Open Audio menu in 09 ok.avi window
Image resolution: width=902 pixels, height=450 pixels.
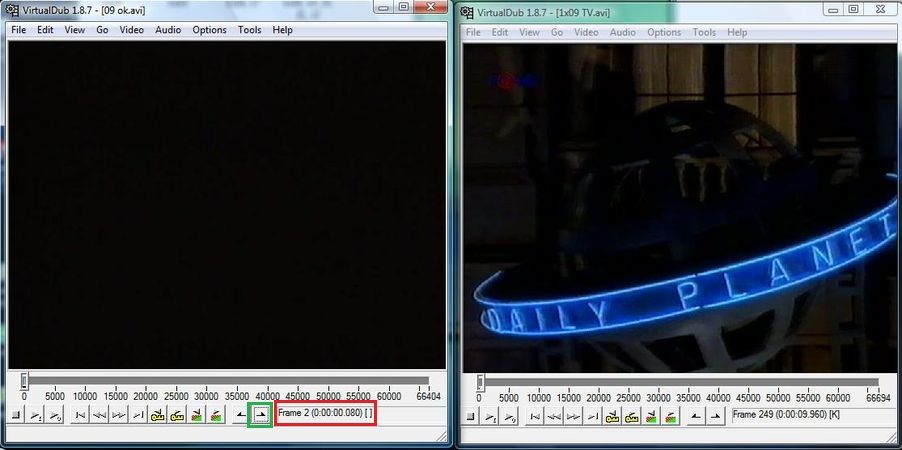168,30
